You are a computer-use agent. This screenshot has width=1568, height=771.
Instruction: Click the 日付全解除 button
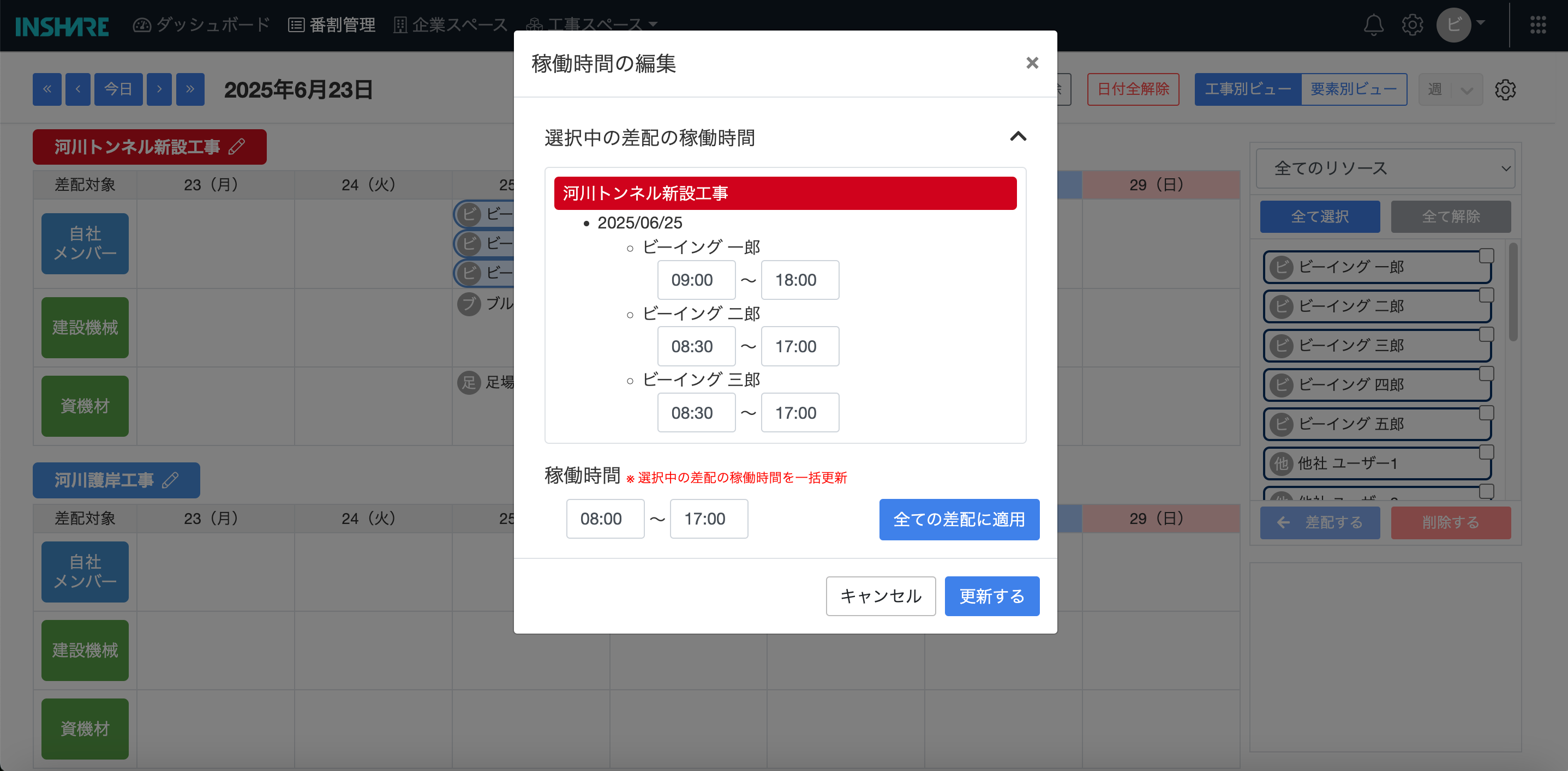point(1133,89)
